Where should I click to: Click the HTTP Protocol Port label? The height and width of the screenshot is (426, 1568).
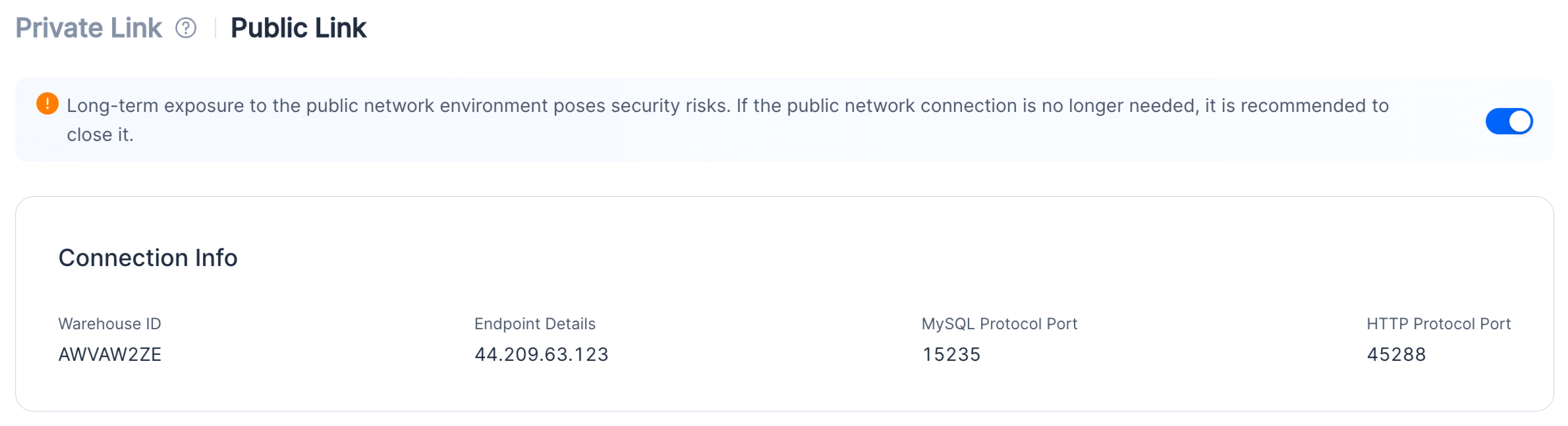tap(1439, 324)
